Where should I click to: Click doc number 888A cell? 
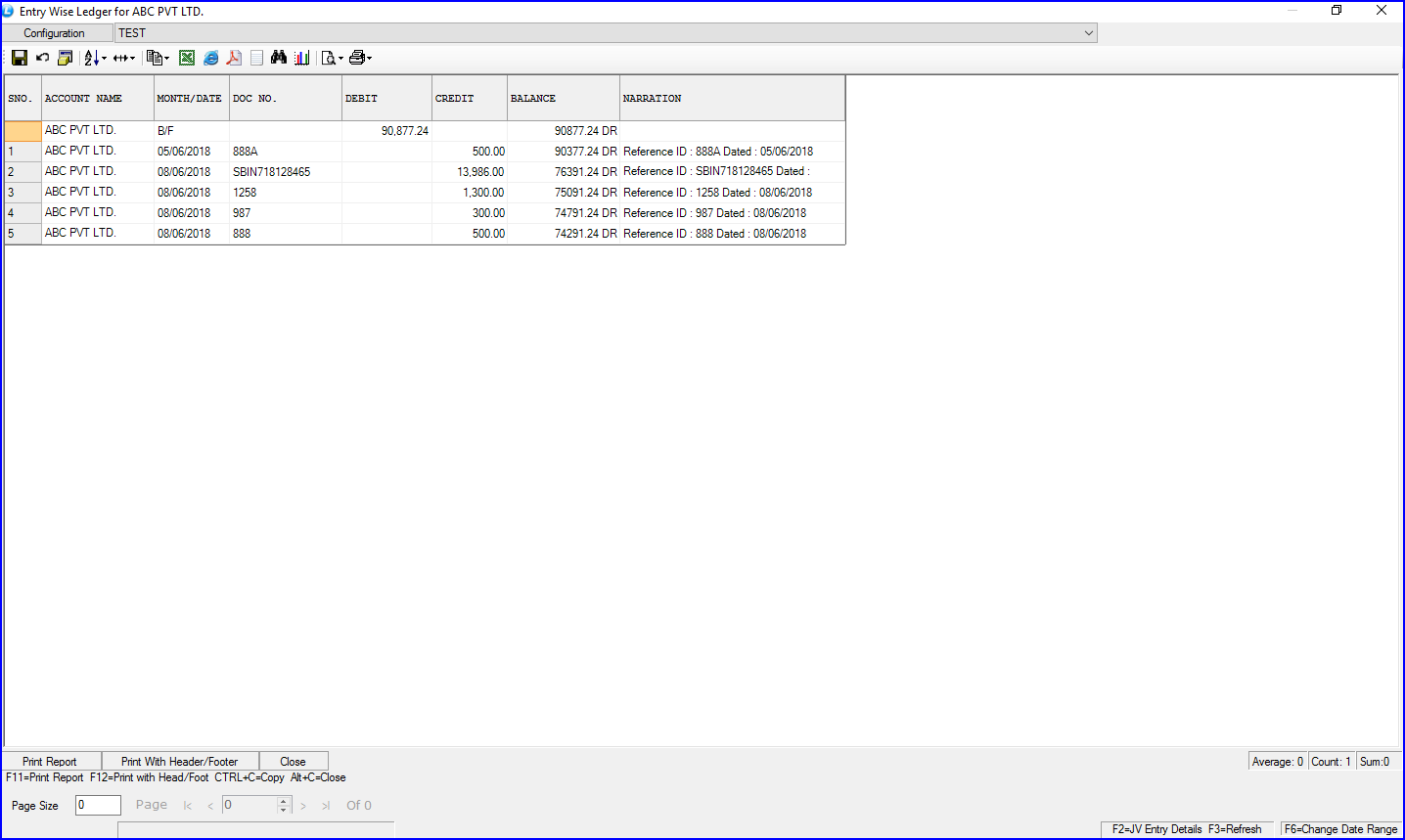click(x=286, y=152)
